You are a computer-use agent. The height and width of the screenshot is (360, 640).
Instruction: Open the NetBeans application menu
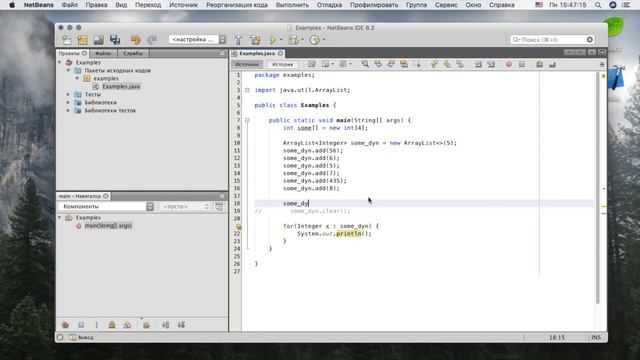pos(38,5)
